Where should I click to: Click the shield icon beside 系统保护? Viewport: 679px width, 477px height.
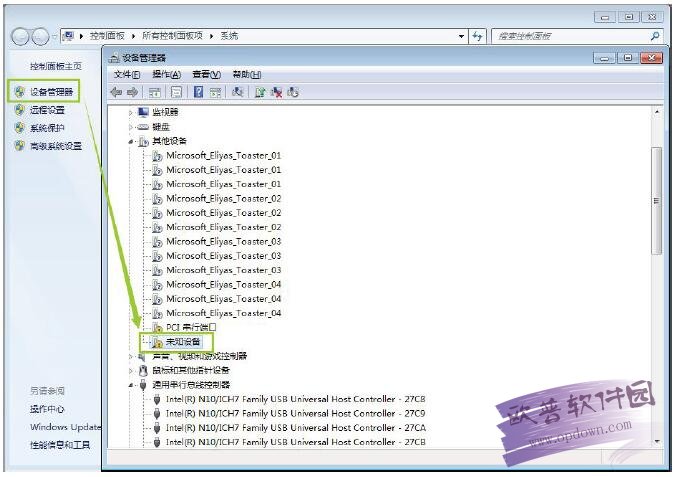[19, 128]
